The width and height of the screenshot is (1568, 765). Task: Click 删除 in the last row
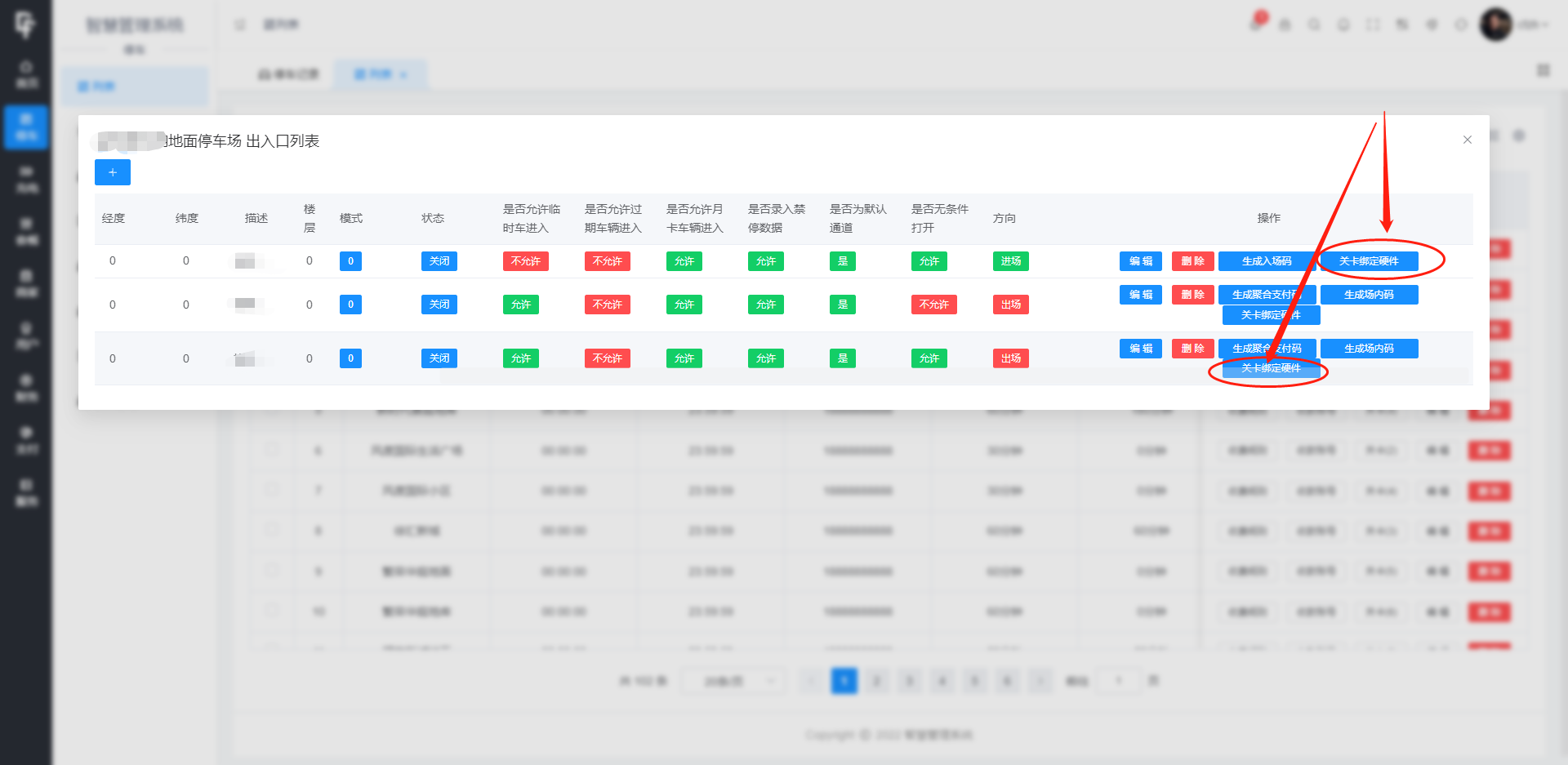coord(1192,349)
